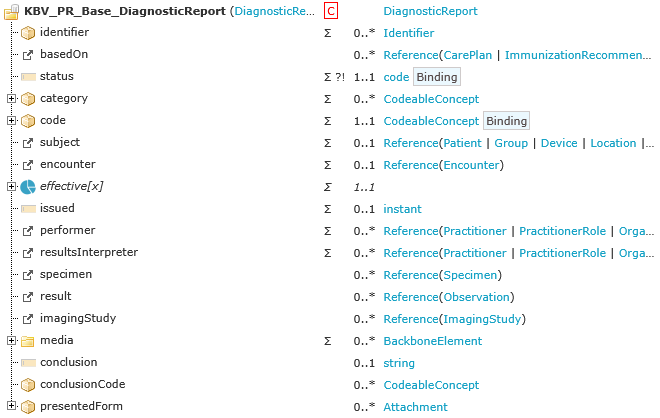The width and height of the screenshot is (660, 418).
Task: Click the conclusionCode cube icon
Action: coord(28,385)
